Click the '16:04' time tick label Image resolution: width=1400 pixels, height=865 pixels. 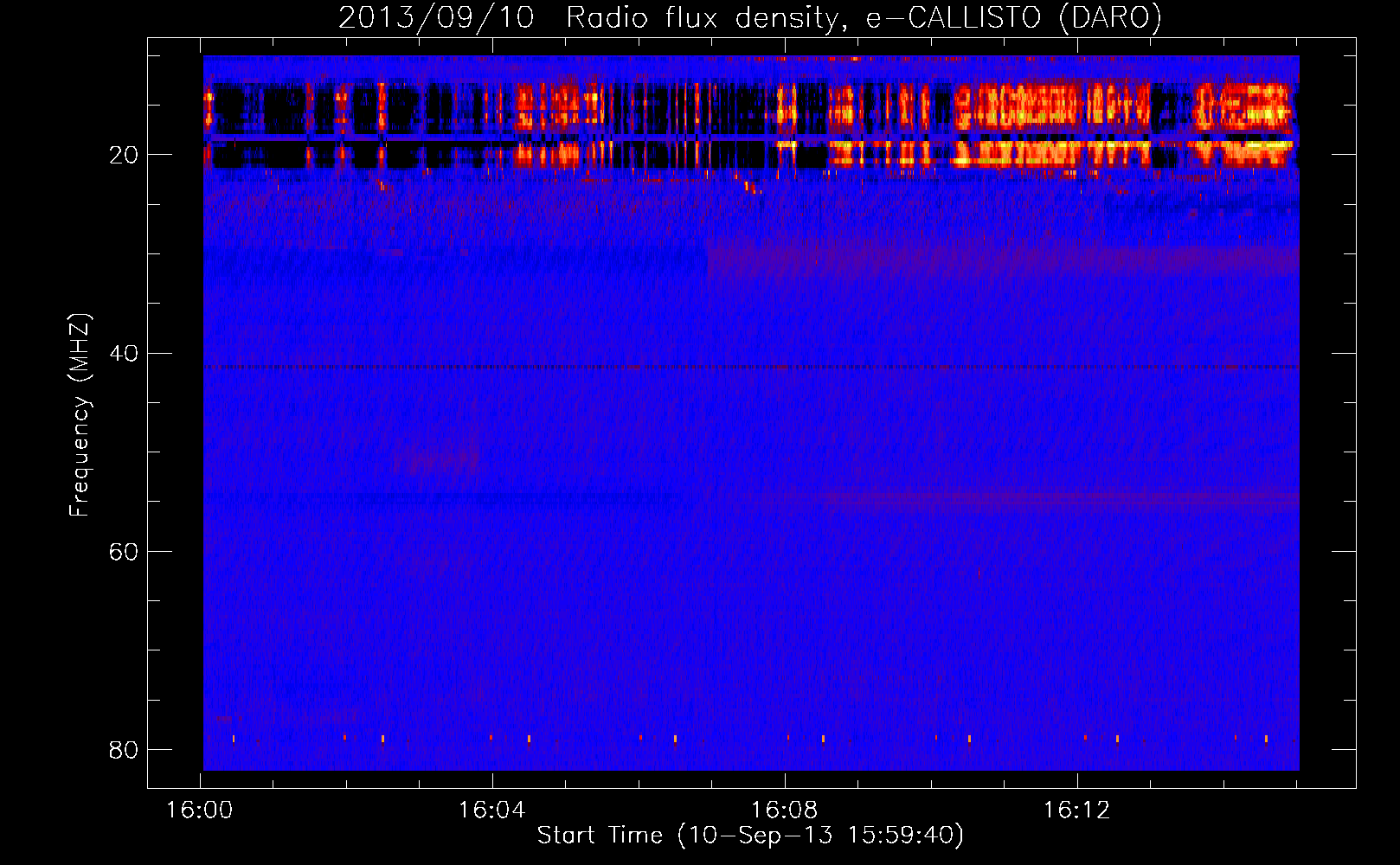click(x=492, y=811)
